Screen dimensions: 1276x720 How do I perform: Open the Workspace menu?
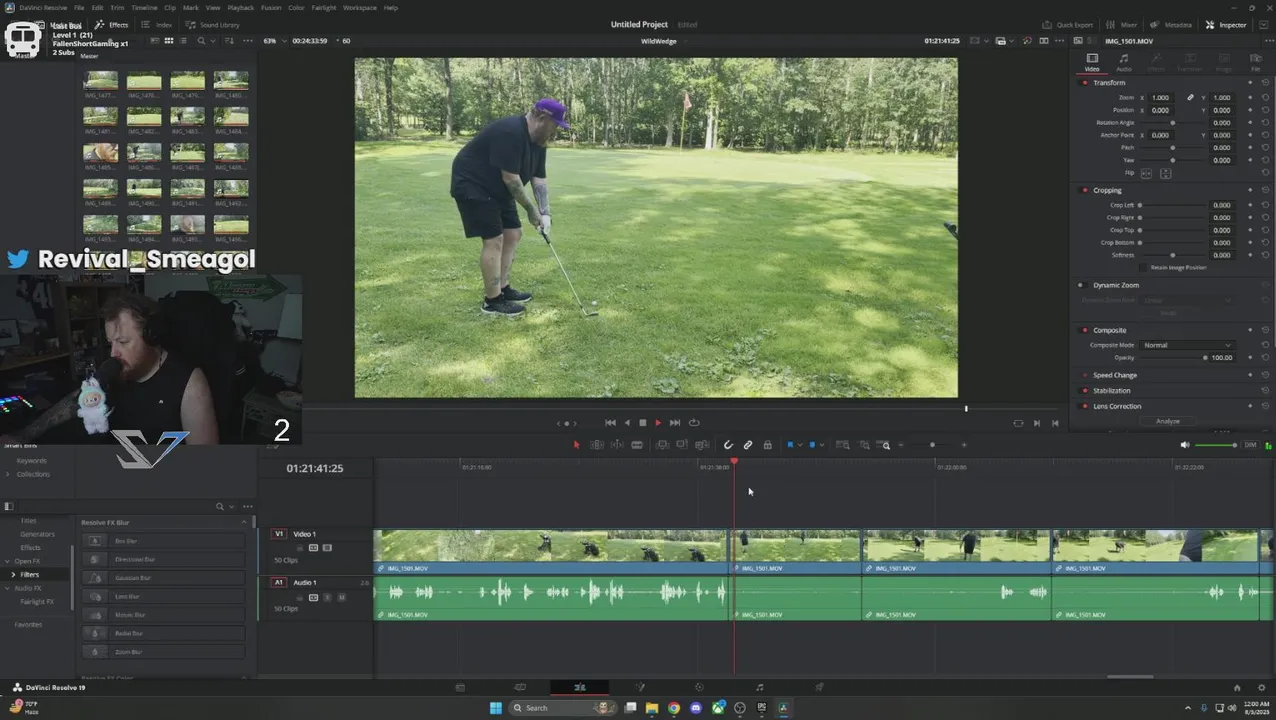tap(360, 7)
